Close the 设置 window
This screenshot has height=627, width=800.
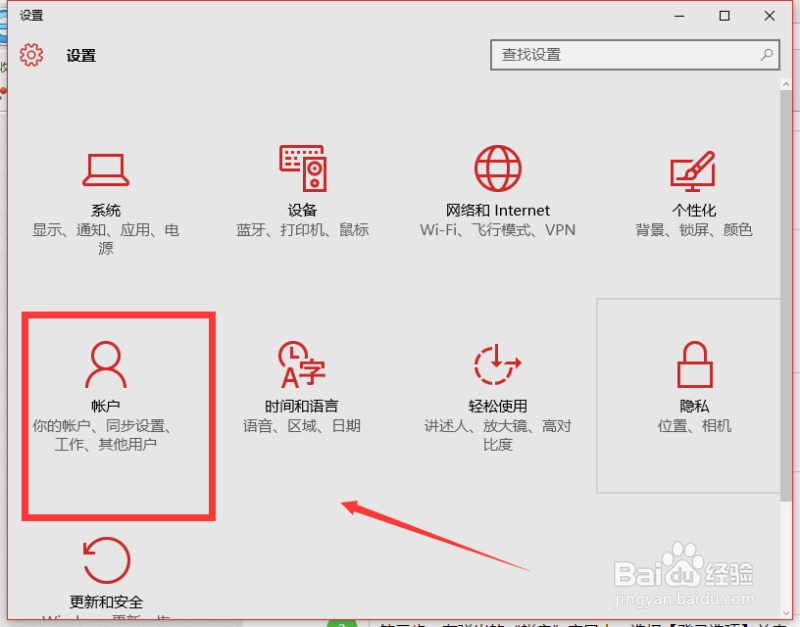click(x=769, y=16)
